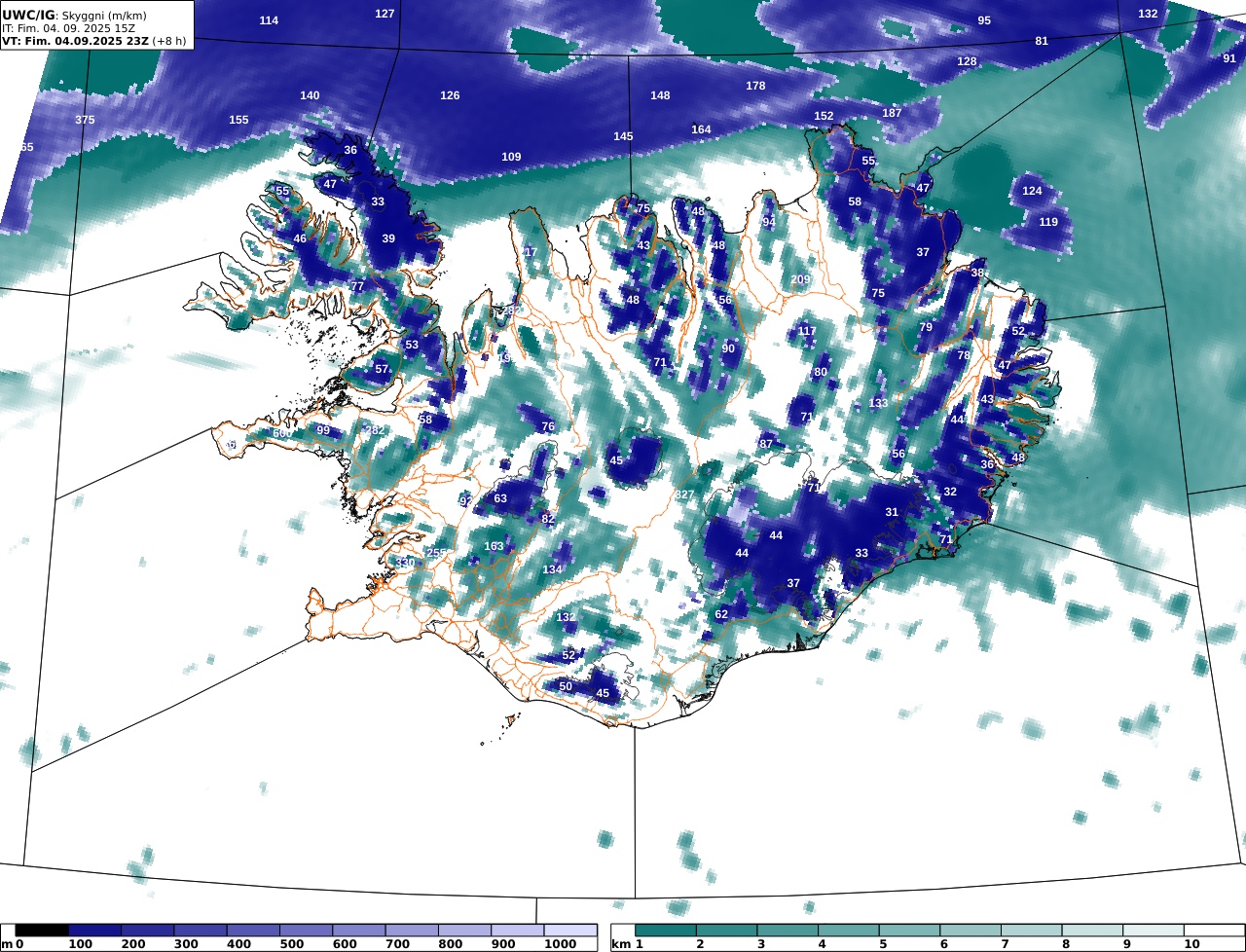Click the pale 900–1000 m legend segment
Image resolution: width=1246 pixels, height=952 pixels.
(x=517, y=931)
